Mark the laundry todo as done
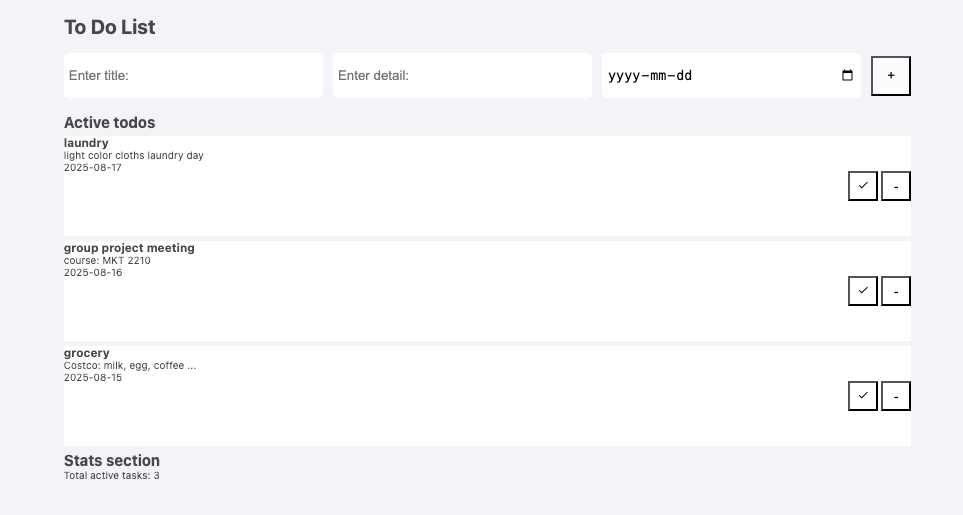Image resolution: width=963 pixels, height=515 pixels. [862, 186]
